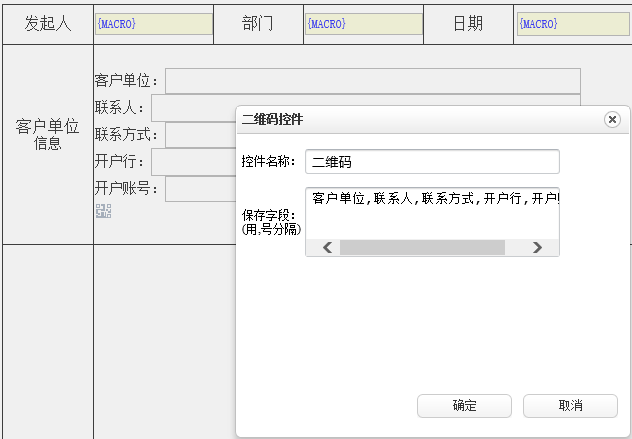Image resolution: width=632 pixels, height=439 pixels.
Task: Close the 二维码控件 dialog
Action: 612,119
